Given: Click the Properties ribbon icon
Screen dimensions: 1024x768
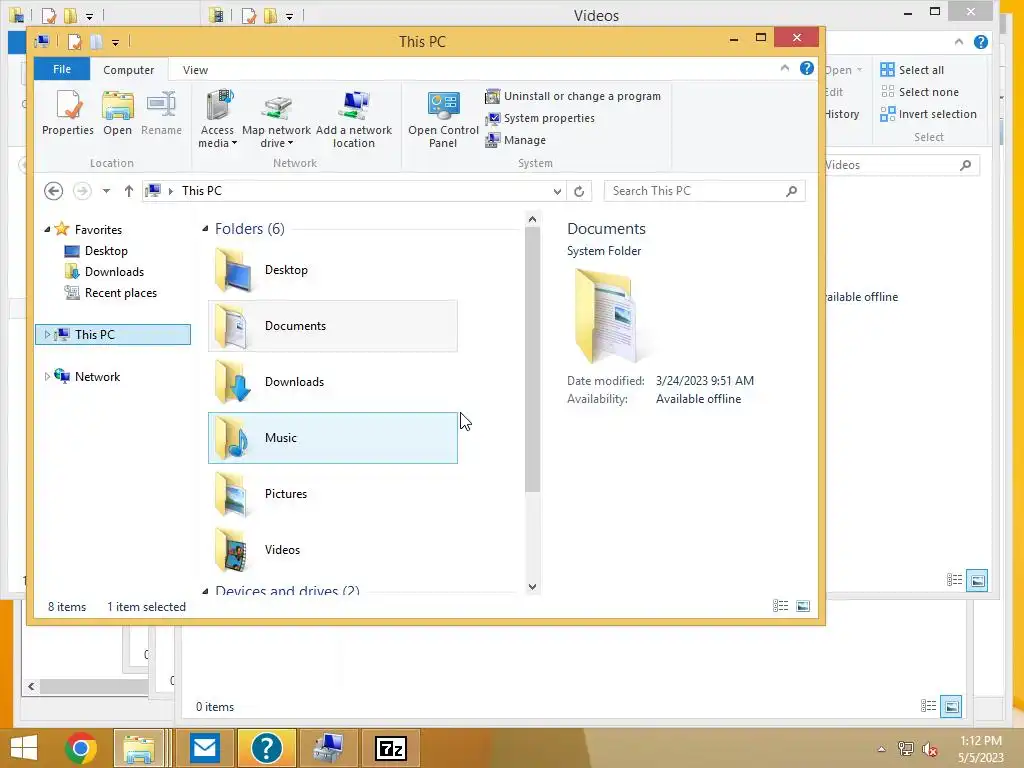Looking at the screenshot, I should point(68,112).
